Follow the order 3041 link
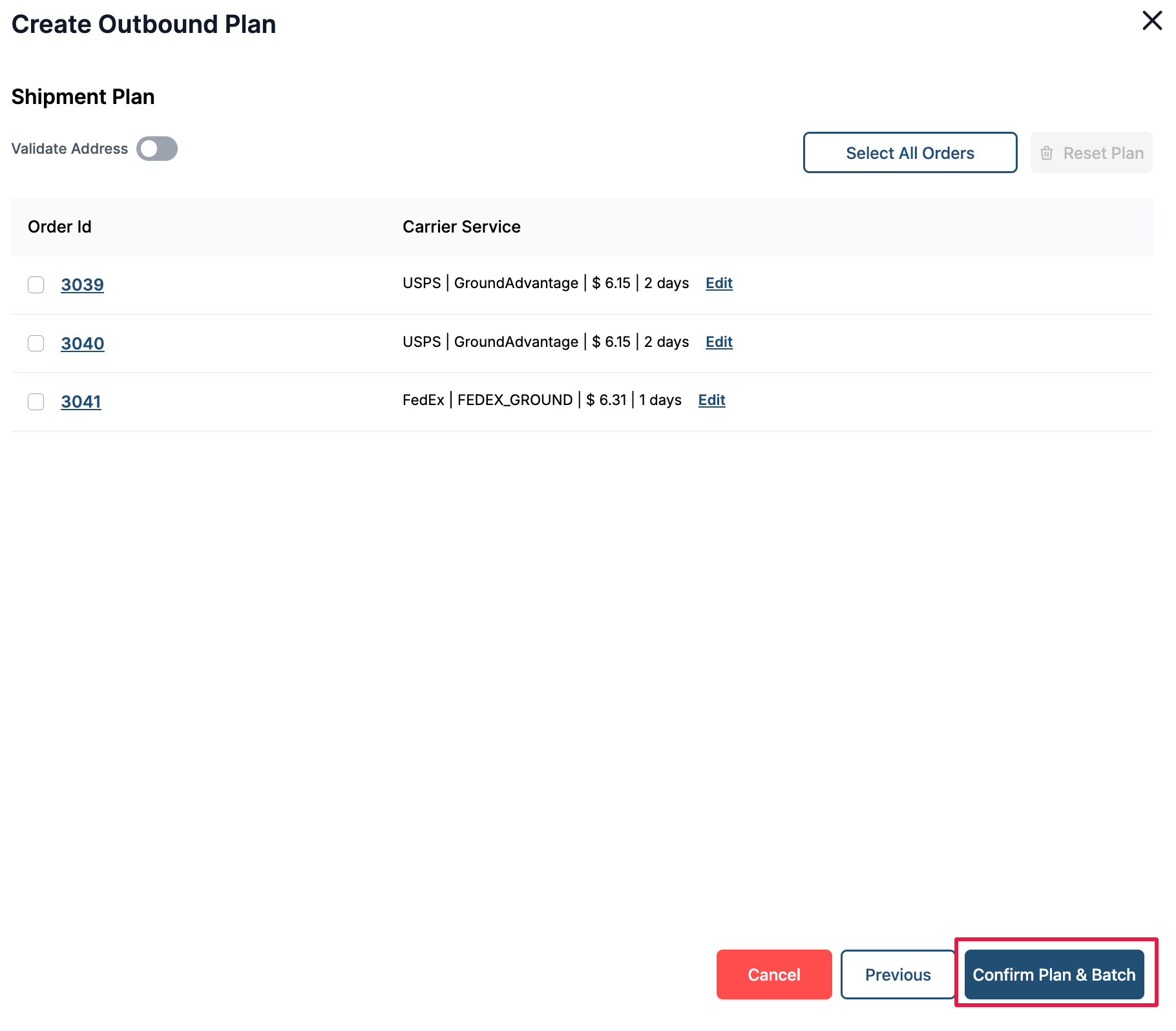The image size is (1176, 1031). 81,402
